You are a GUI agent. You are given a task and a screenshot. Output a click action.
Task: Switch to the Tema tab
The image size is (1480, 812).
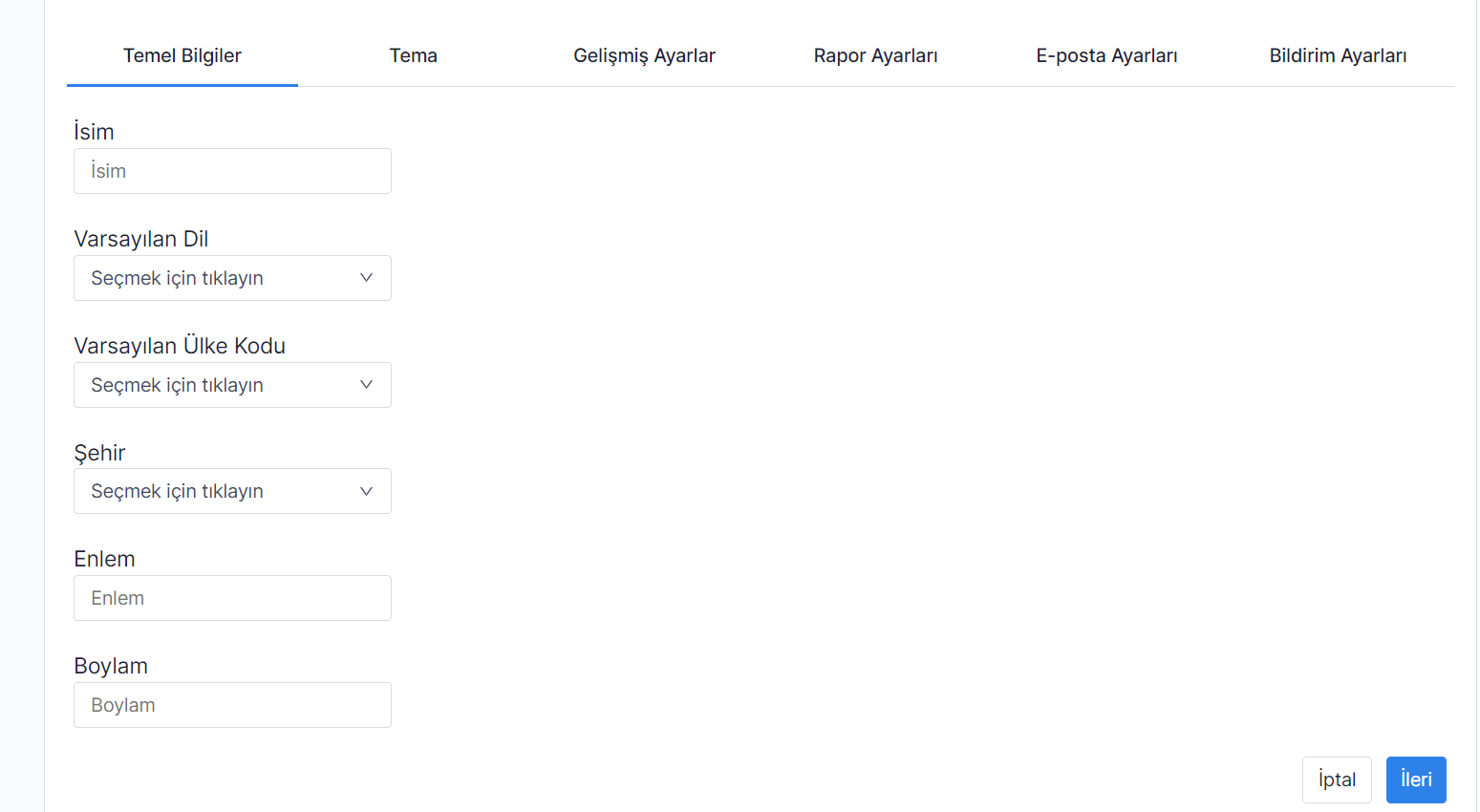point(413,55)
